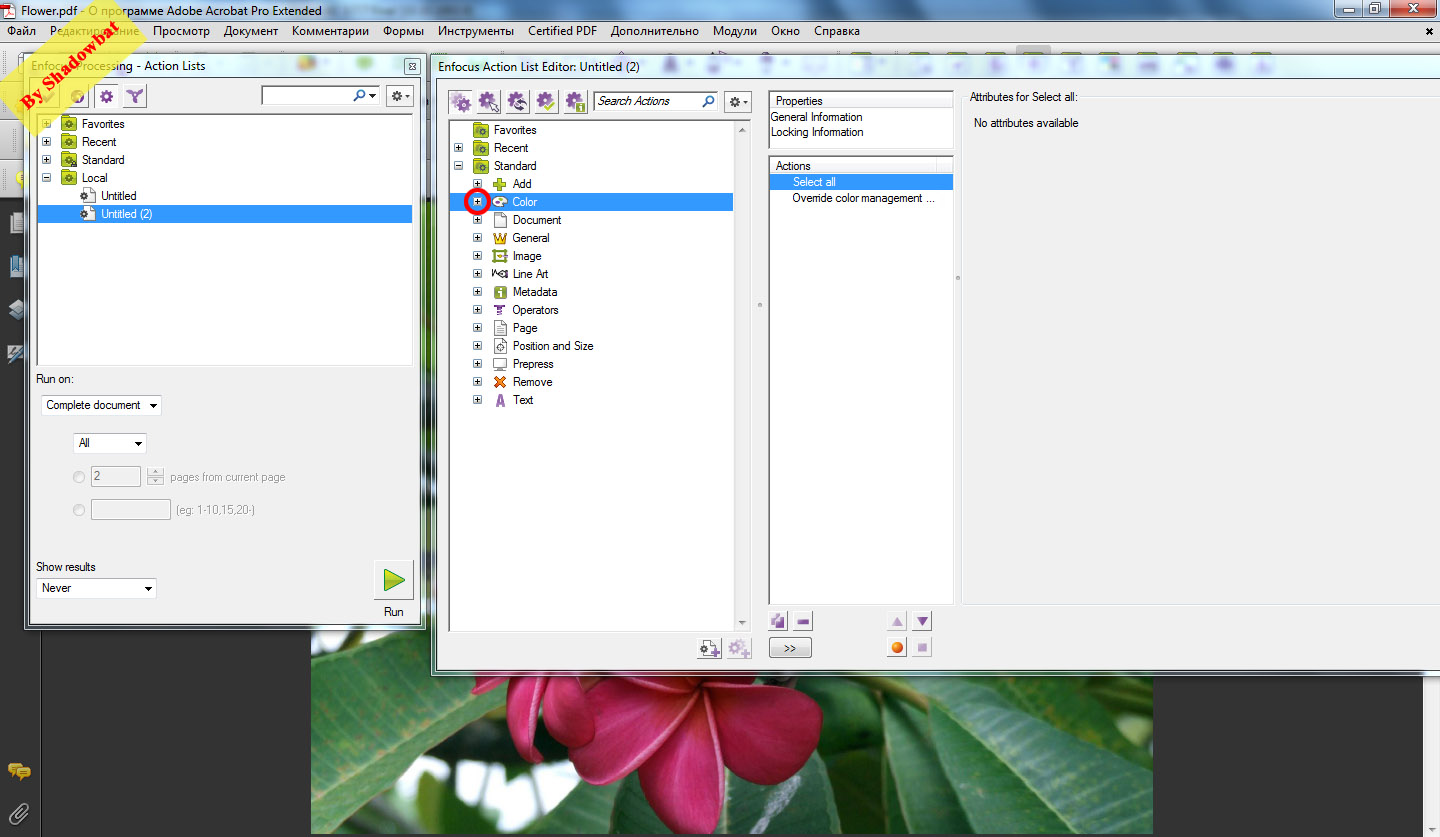Select the Page category icon
This screenshot has height=837, width=1440.
pos(500,328)
